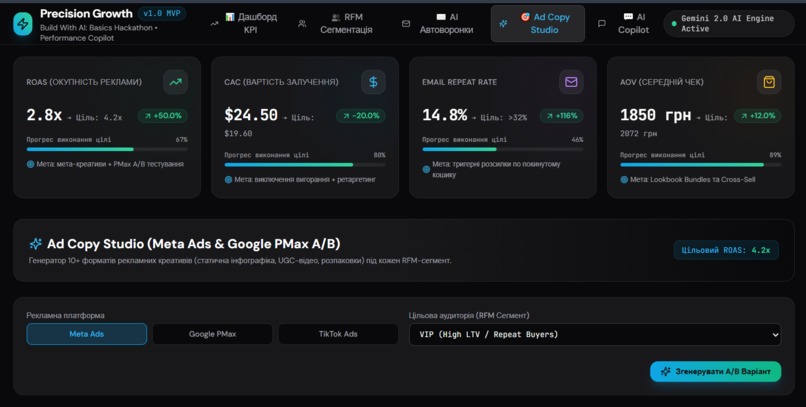Click the AOV shopping bag icon
The height and width of the screenshot is (407, 806).
tap(769, 82)
